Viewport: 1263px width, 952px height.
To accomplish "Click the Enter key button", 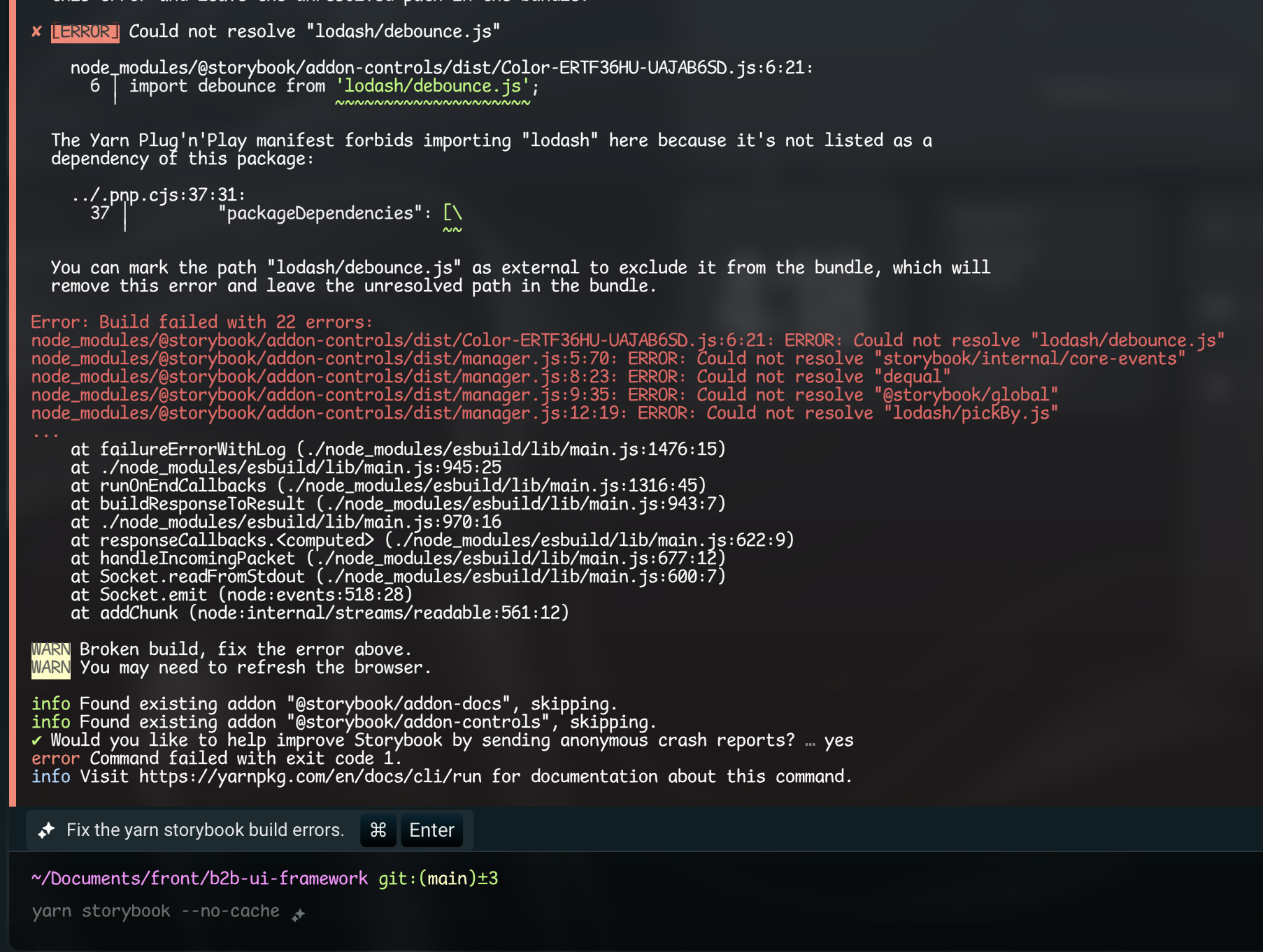I will [431, 830].
